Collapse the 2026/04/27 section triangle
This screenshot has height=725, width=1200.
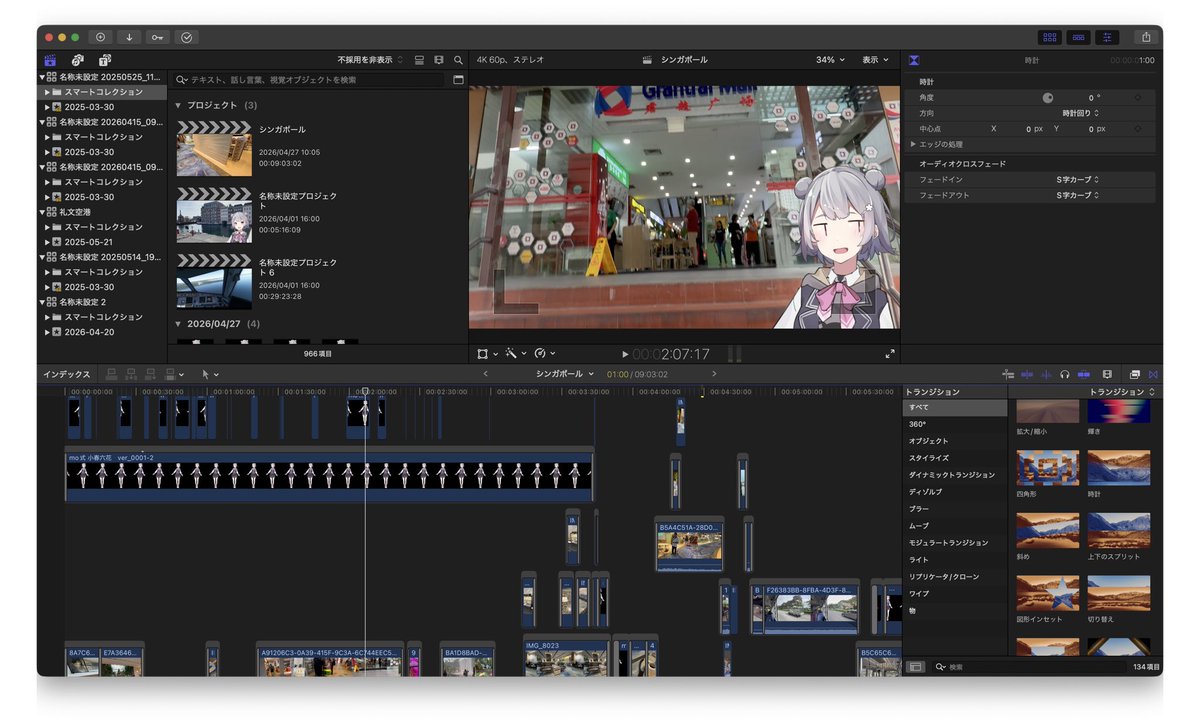(178, 324)
